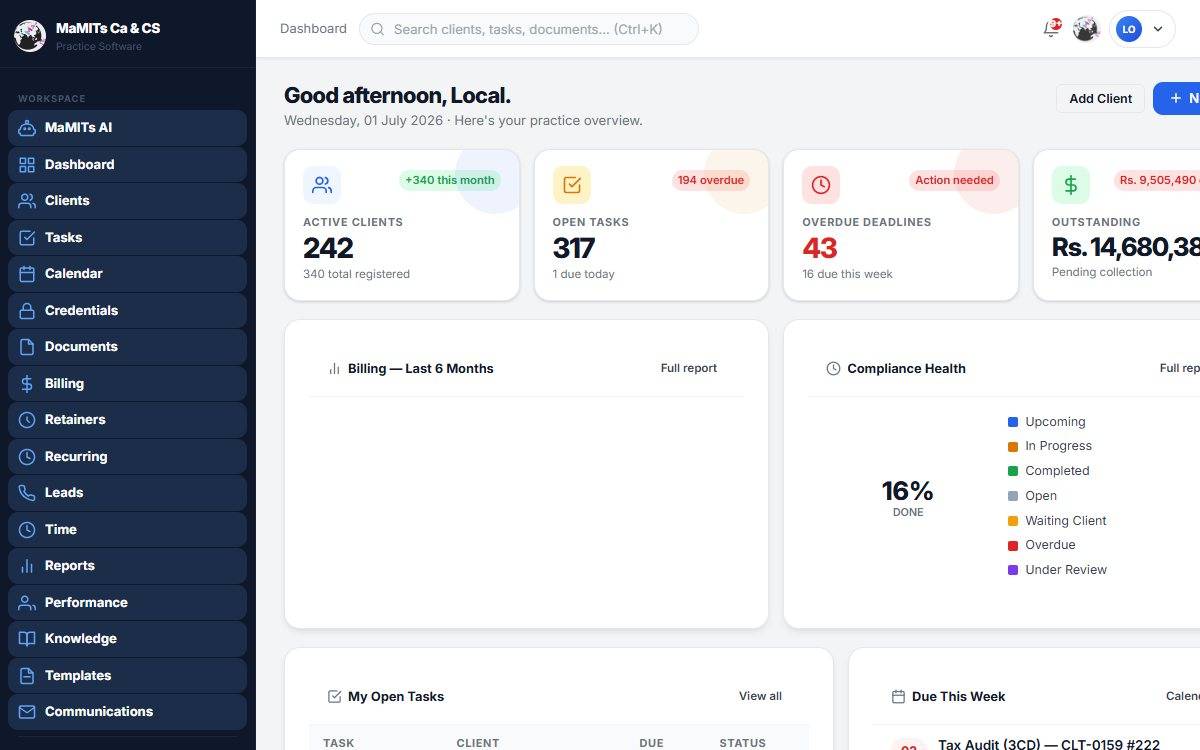
Task: Click the DUE column header in tasks table
Action: click(651, 743)
